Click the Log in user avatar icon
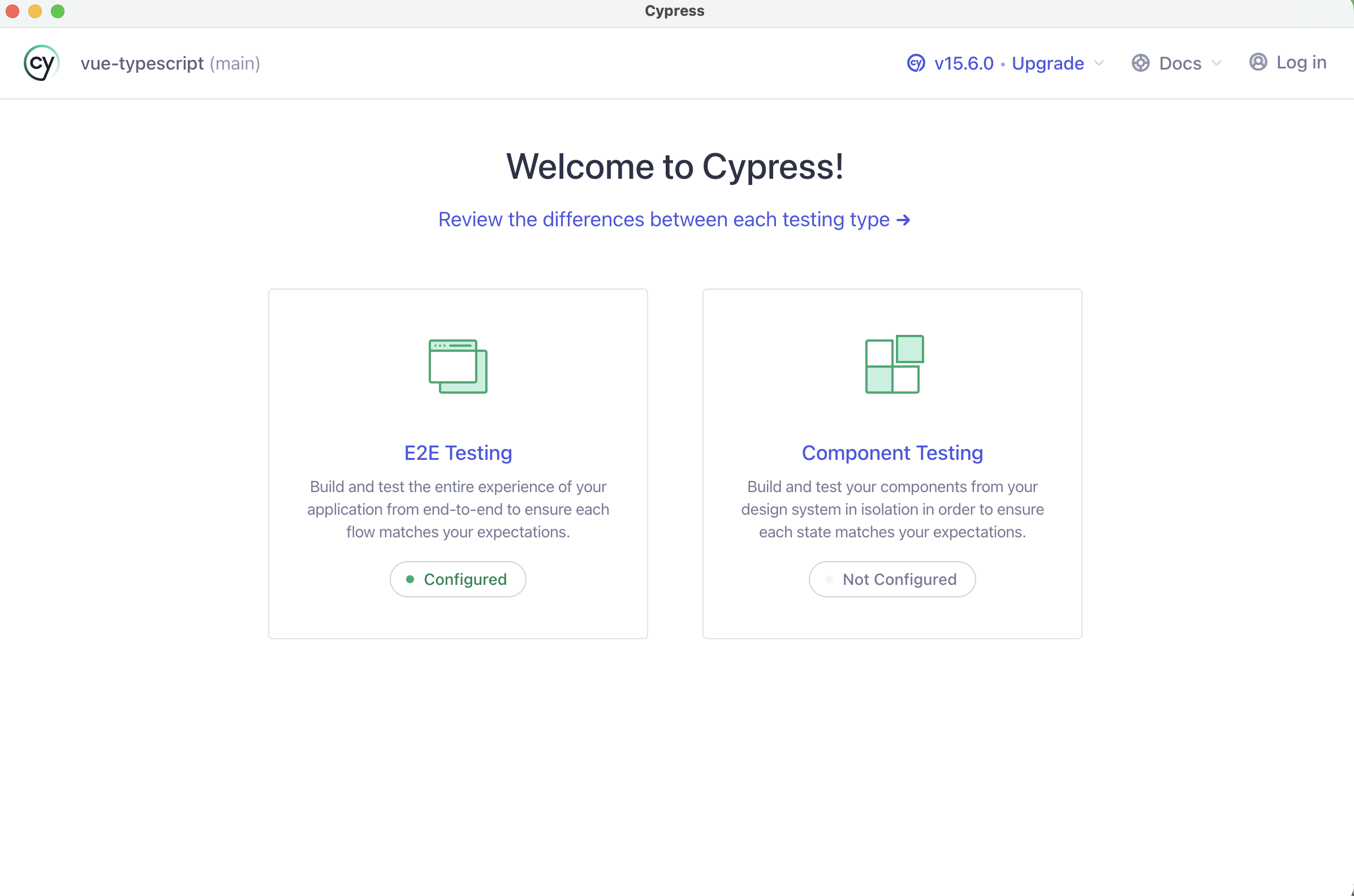The image size is (1354, 896). tap(1258, 62)
